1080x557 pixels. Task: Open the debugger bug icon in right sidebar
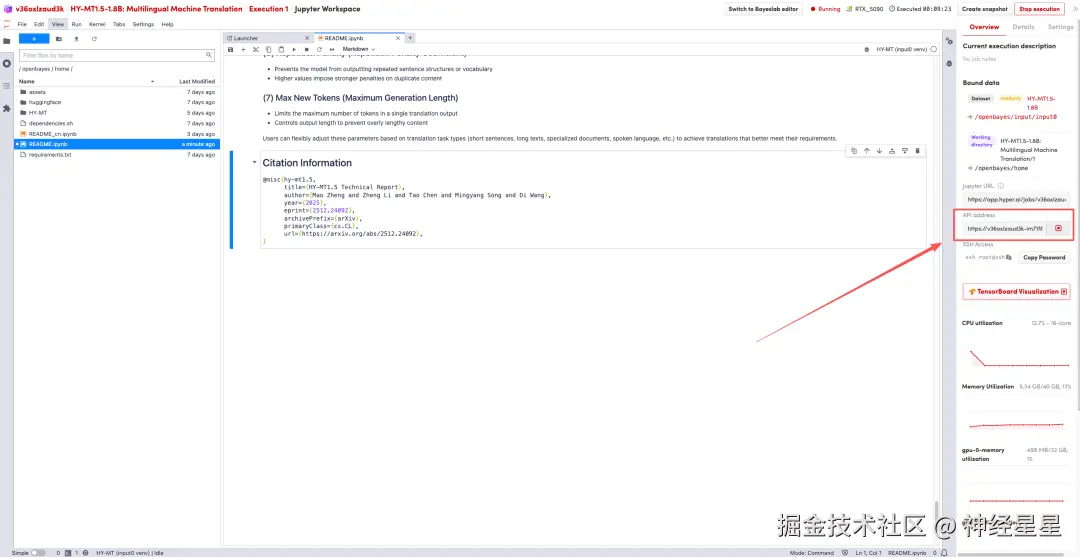click(949, 63)
